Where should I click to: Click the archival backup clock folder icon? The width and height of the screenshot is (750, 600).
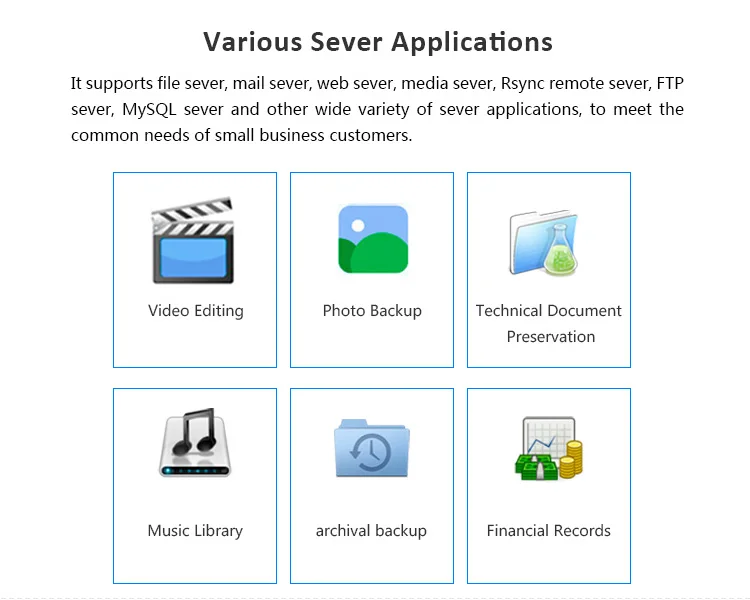pyautogui.click(x=372, y=448)
